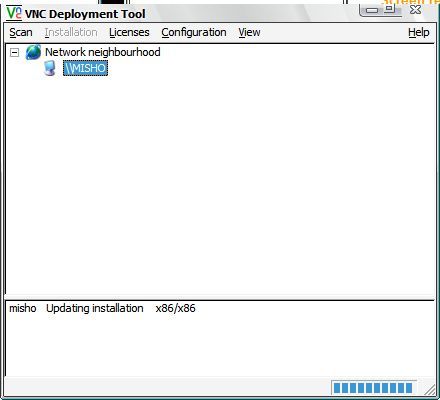Click the VNC Deployment Tool title text
The width and height of the screenshot is (440, 400).
tap(85, 14)
